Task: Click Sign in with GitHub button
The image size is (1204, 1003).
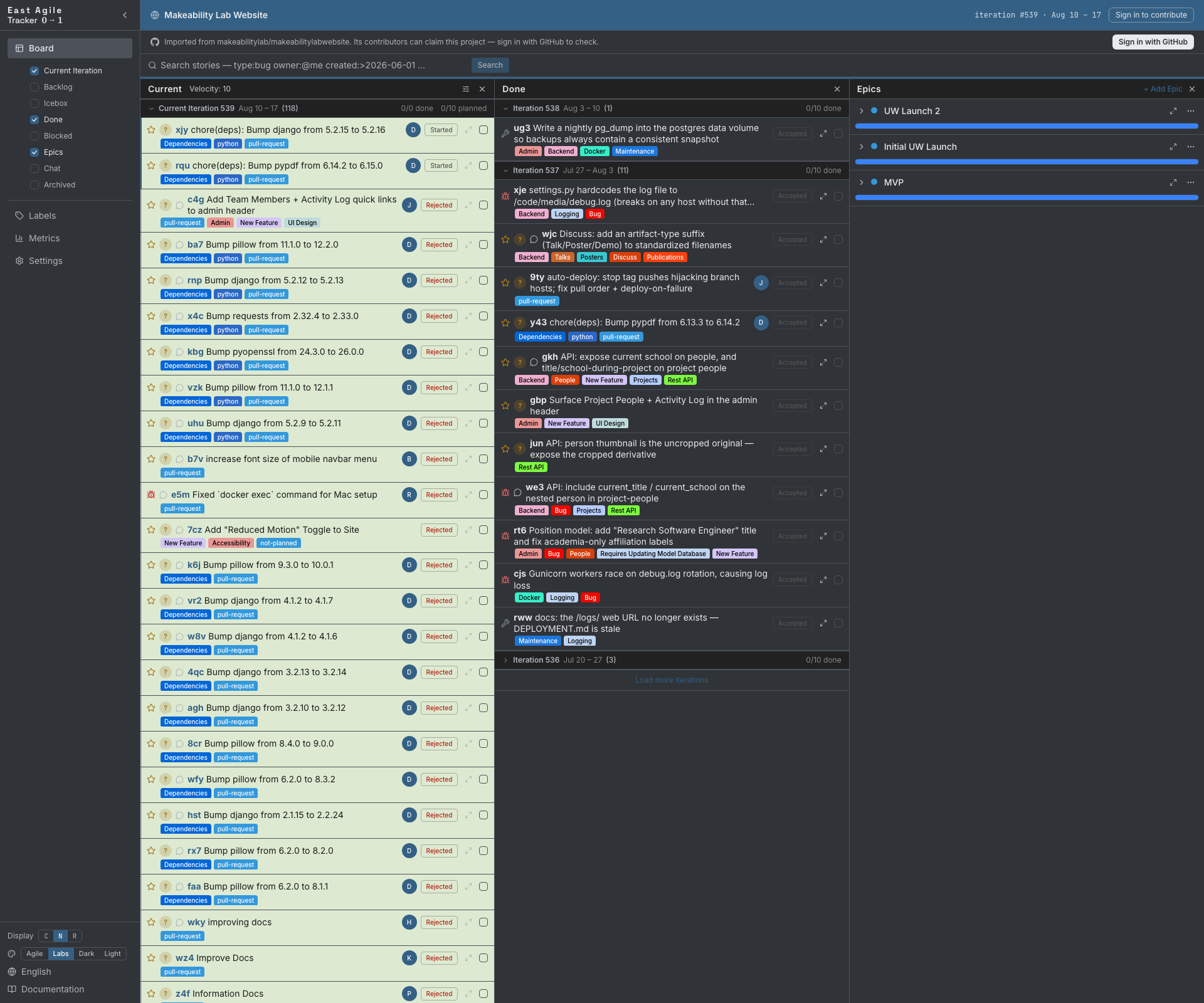Action: pyautogui.click(x=1153, y=42)
